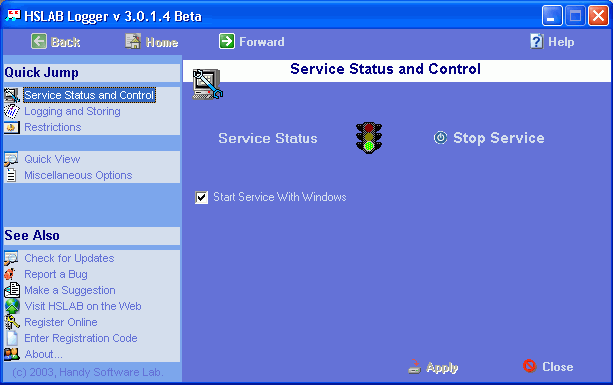Click the Make a Suggestion icon
Screen dimensions: 613x385
point(12,290)
